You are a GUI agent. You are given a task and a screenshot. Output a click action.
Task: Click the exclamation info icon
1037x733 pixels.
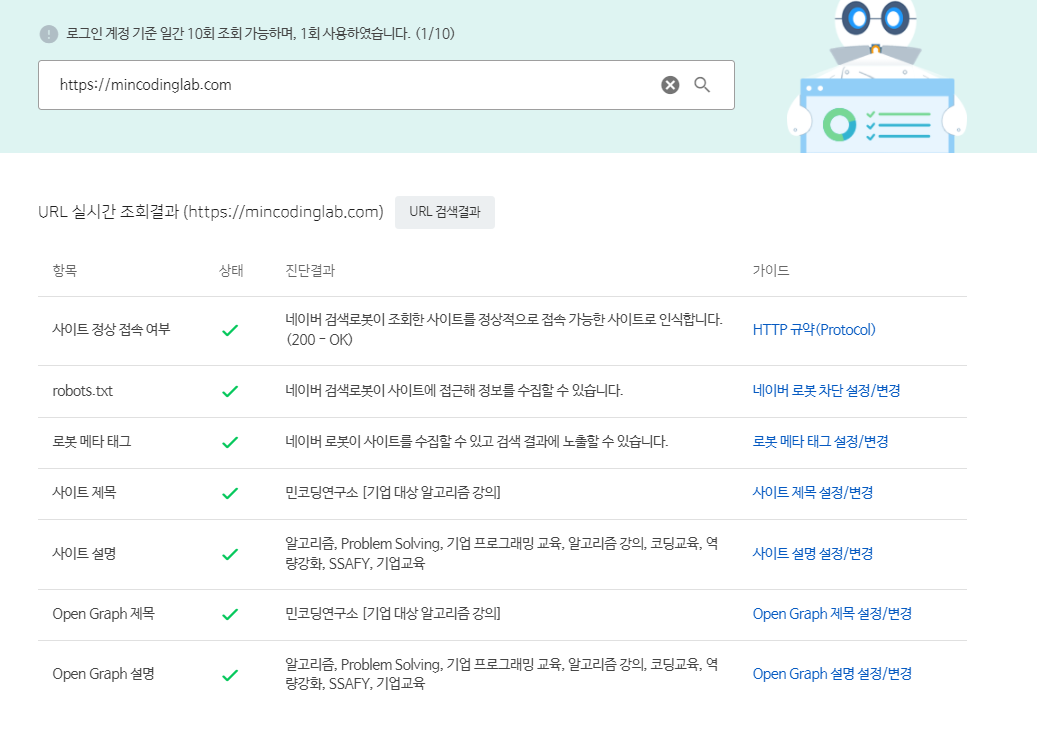coord(49,34)
